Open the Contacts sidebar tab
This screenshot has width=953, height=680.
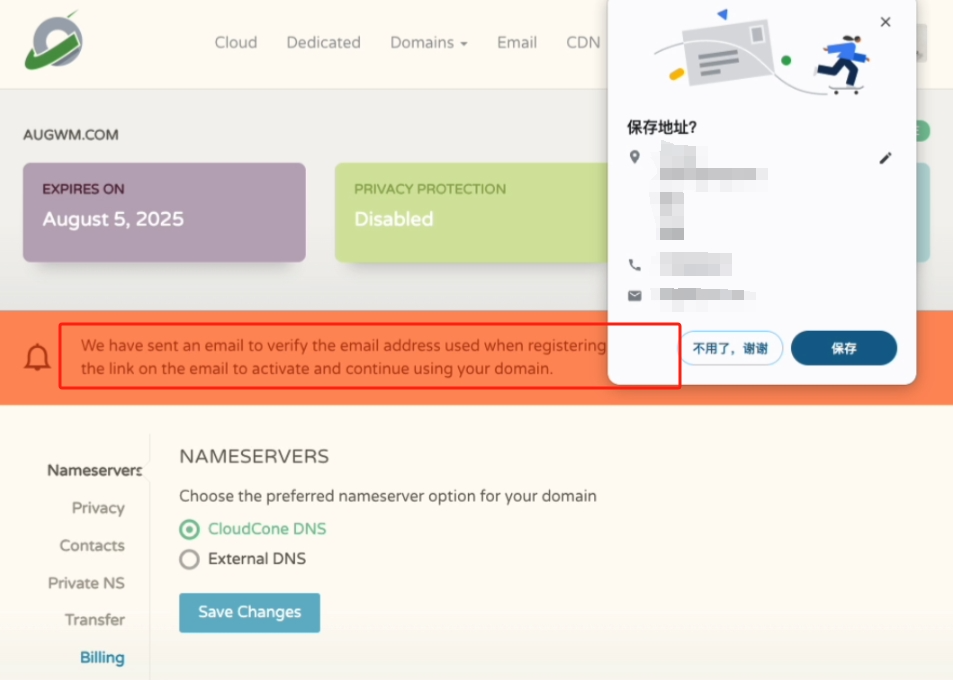[x=92, y=545]
